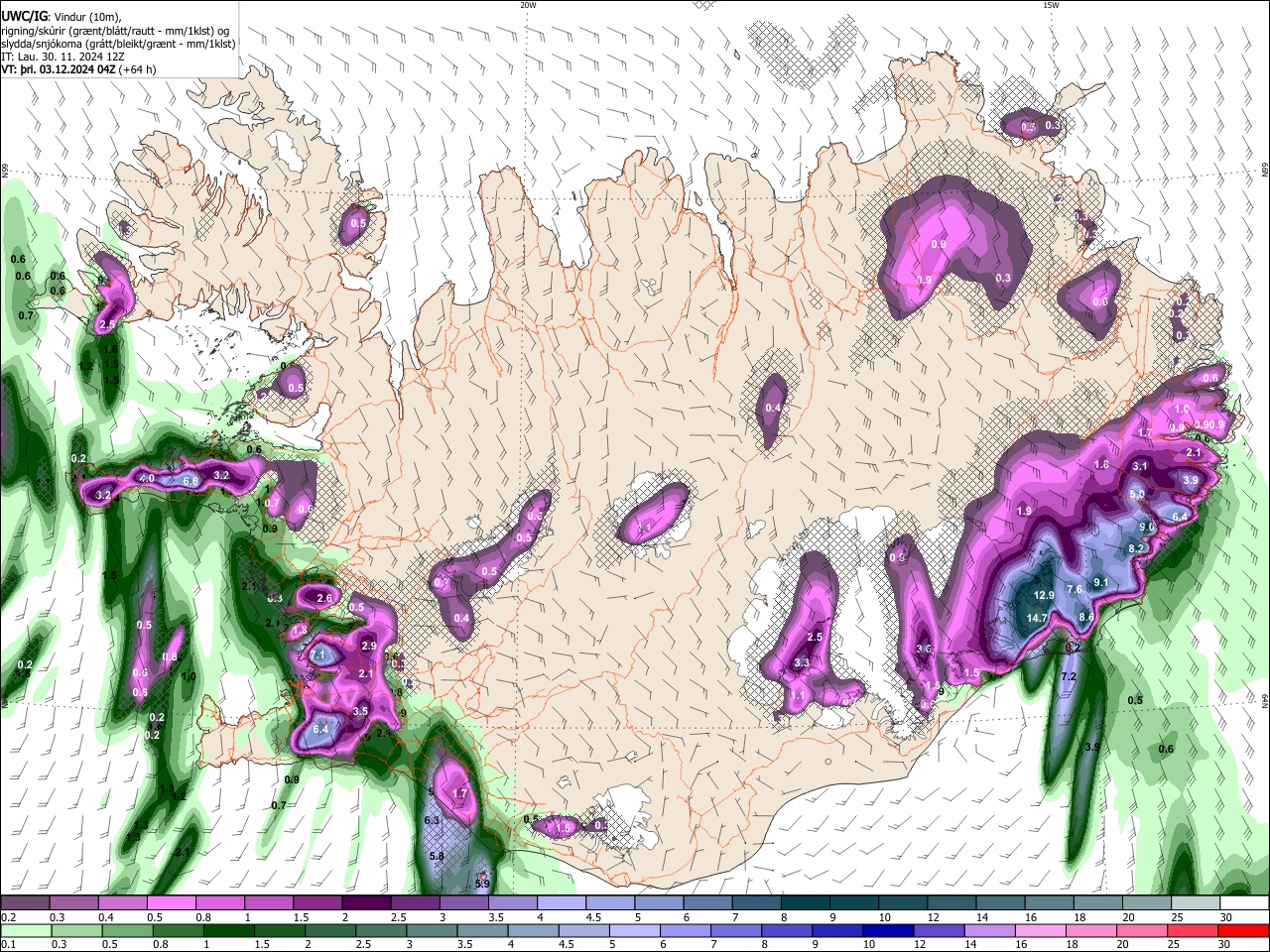Click the 7.1 value in the southwest
Screen dimensions: 1270x952
pos(318,655)
